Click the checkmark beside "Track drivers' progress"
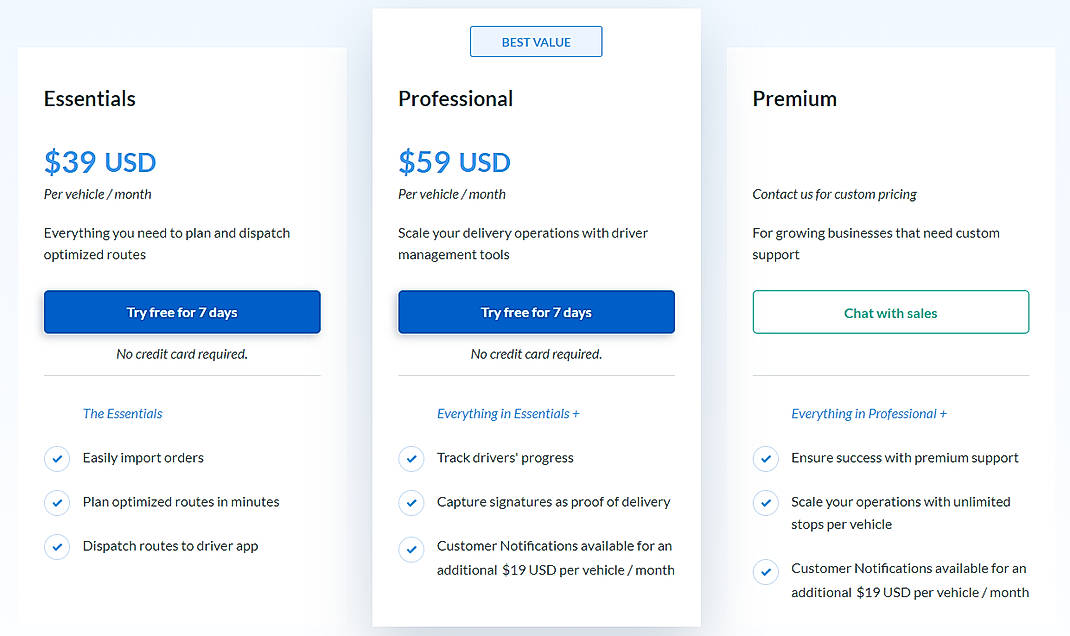Screen dimensions: 1070x636 pos(411,458)
